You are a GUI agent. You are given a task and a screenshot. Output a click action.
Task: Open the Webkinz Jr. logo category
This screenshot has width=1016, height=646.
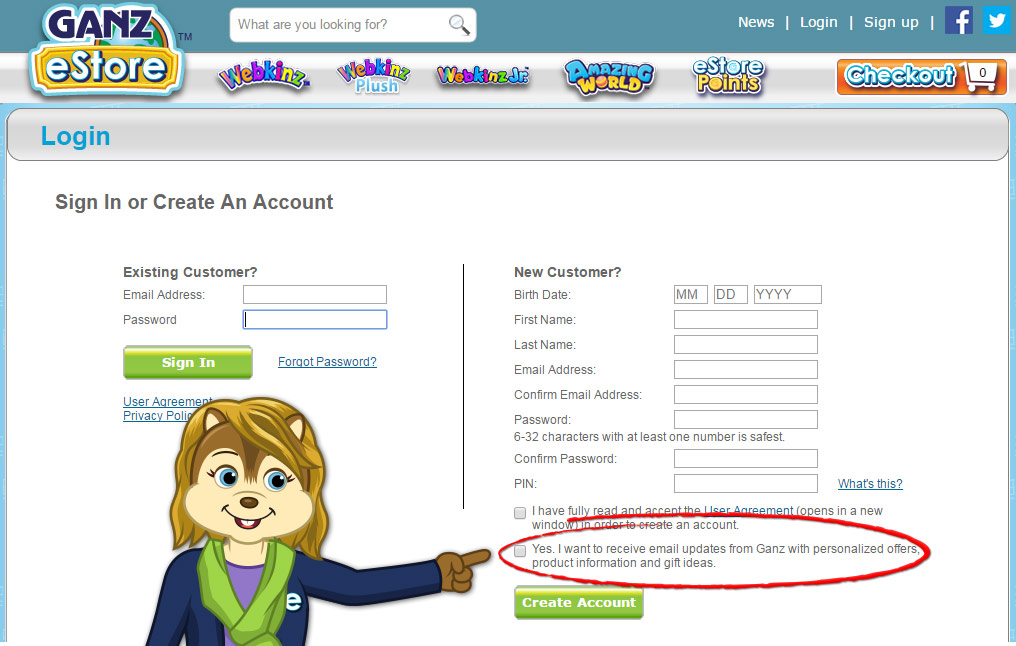tap(483, 76)
